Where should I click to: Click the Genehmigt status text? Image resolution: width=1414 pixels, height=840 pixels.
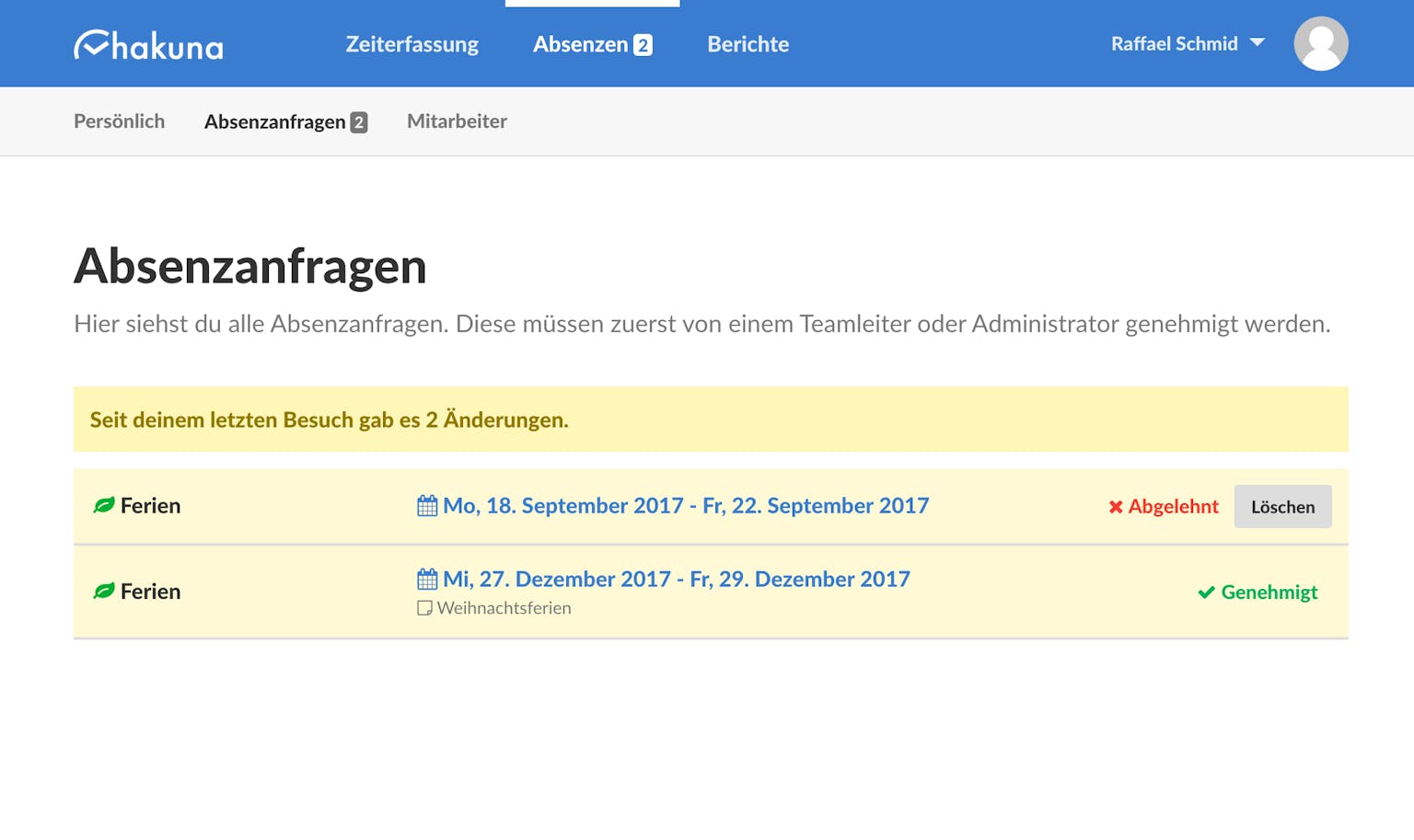coord(1269,593)
